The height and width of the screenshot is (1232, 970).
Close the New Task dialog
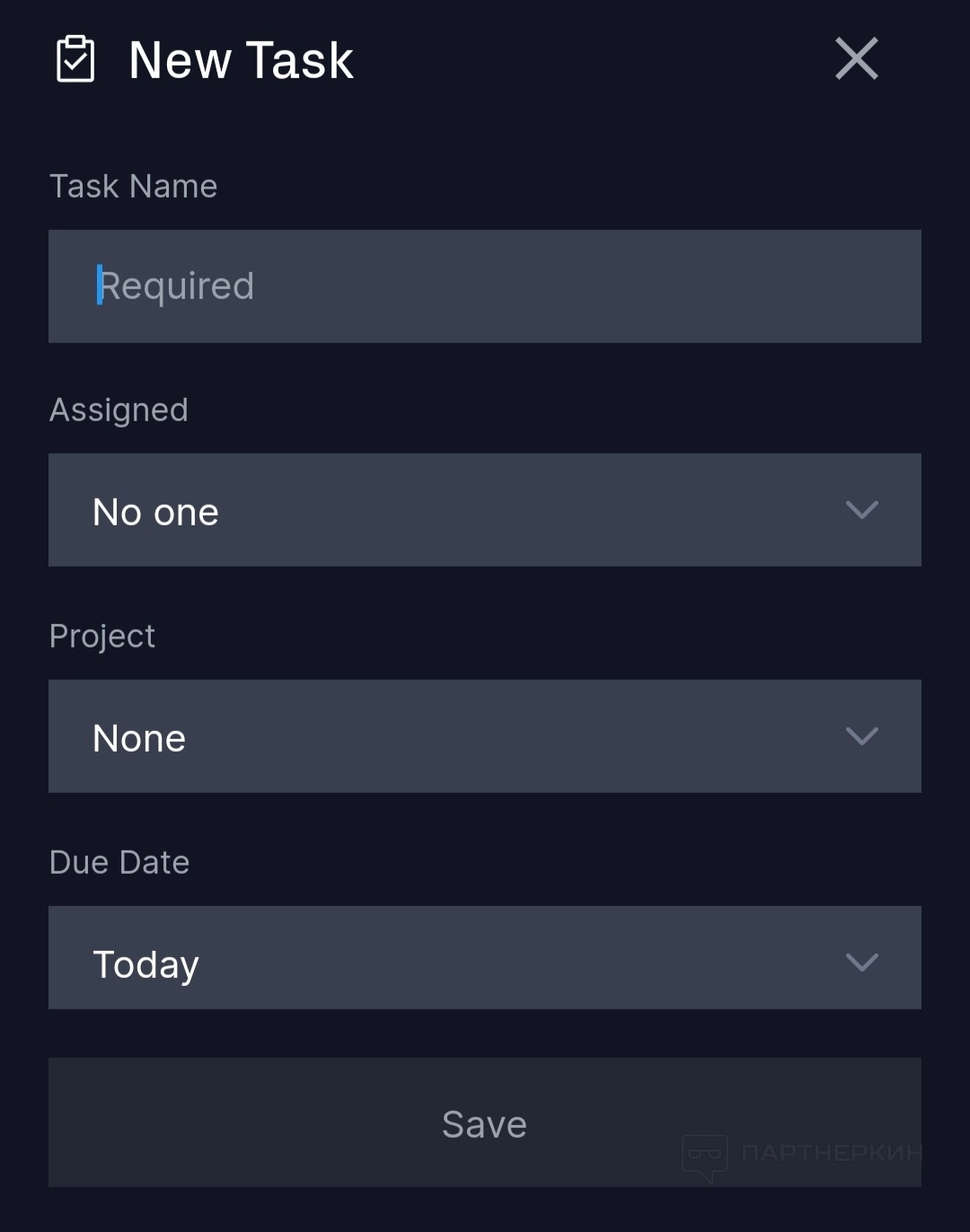[x=857, y=59]
